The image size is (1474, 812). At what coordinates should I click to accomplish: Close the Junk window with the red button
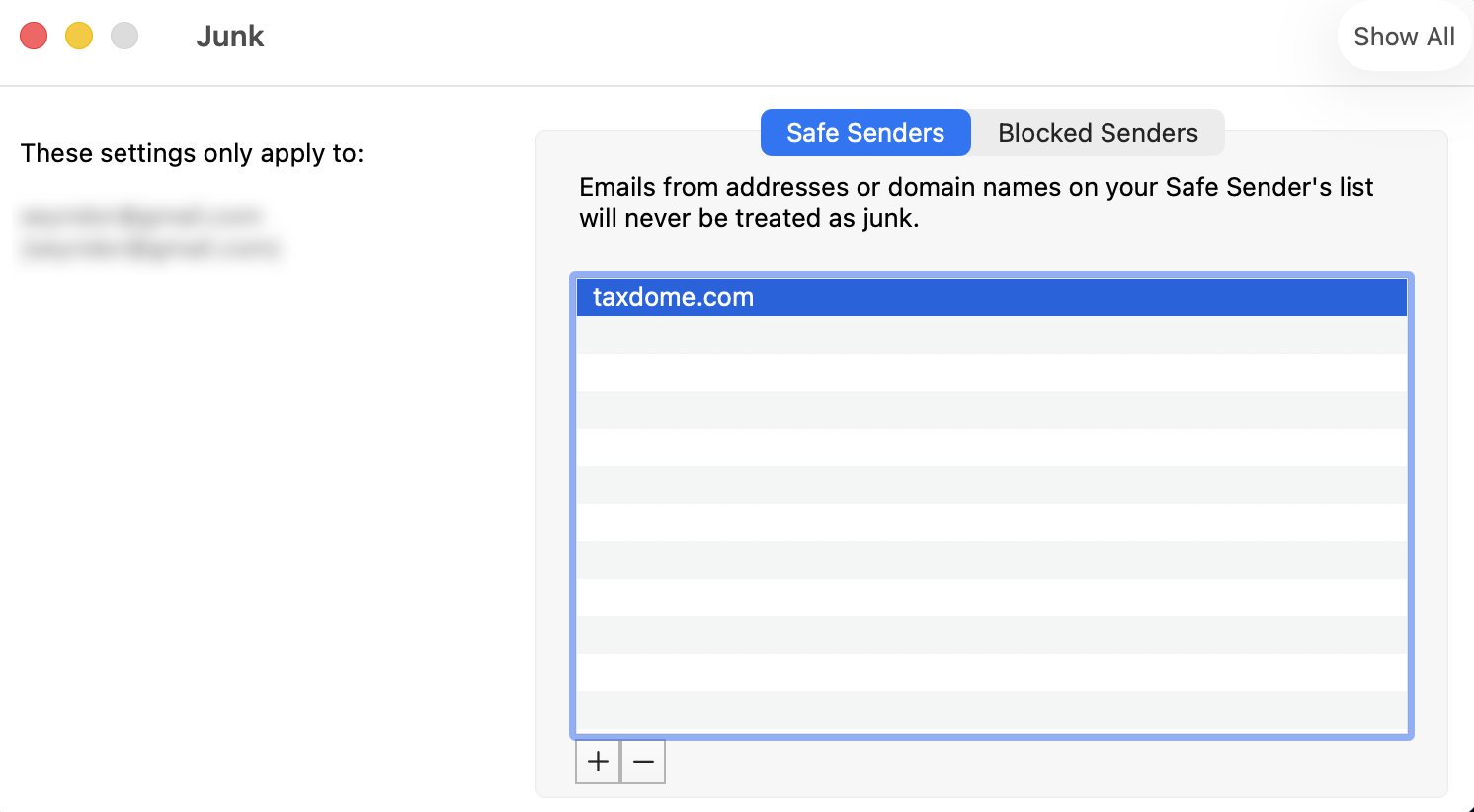(34, 37)
